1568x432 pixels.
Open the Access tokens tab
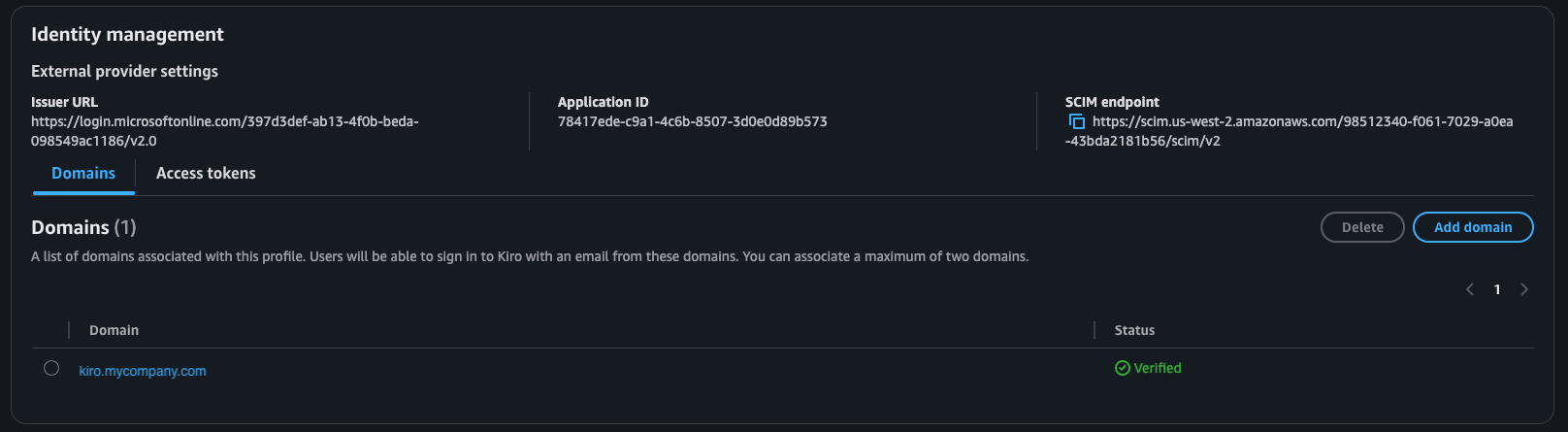click(206, 173)
